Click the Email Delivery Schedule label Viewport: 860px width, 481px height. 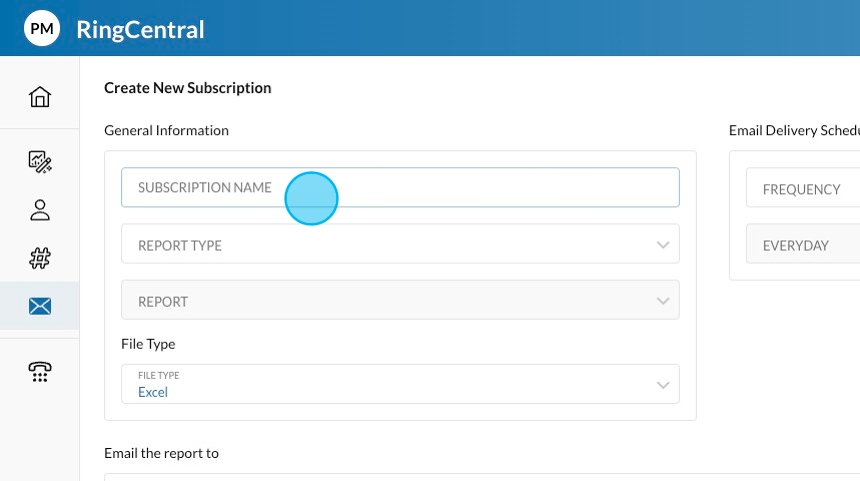[794, 130]
